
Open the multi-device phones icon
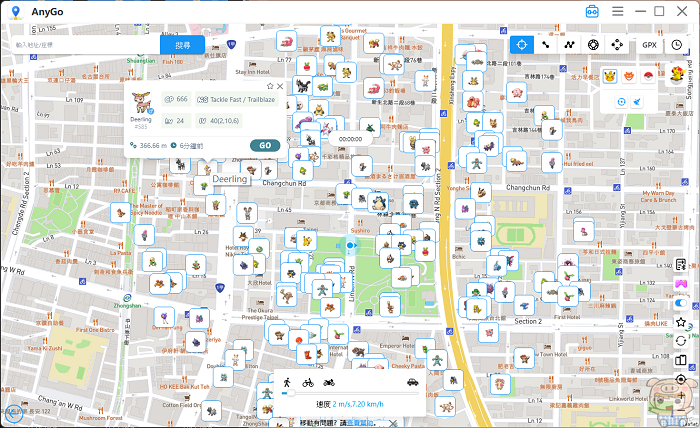point(681,360)
